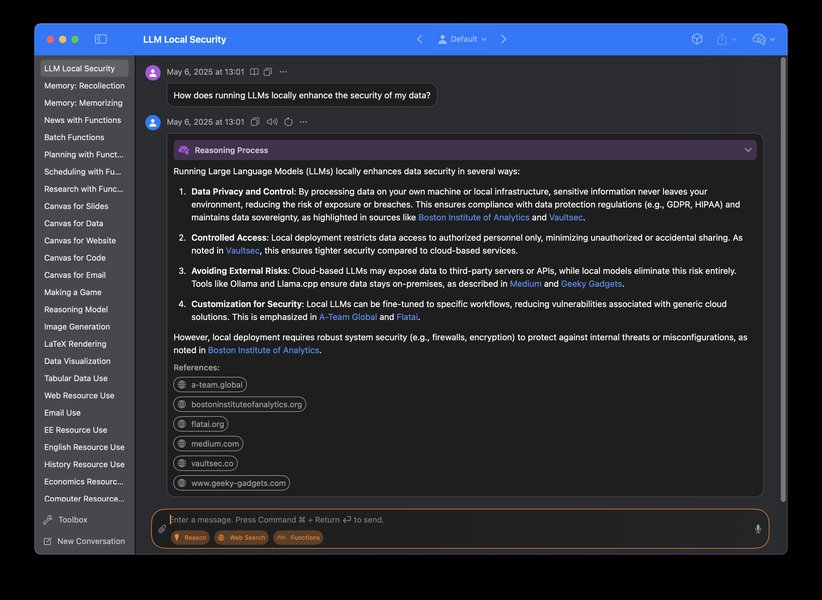Screen dimensions: 822x600
Task: Click the cube model icon in title bar
Action: [x=697, y=39]
